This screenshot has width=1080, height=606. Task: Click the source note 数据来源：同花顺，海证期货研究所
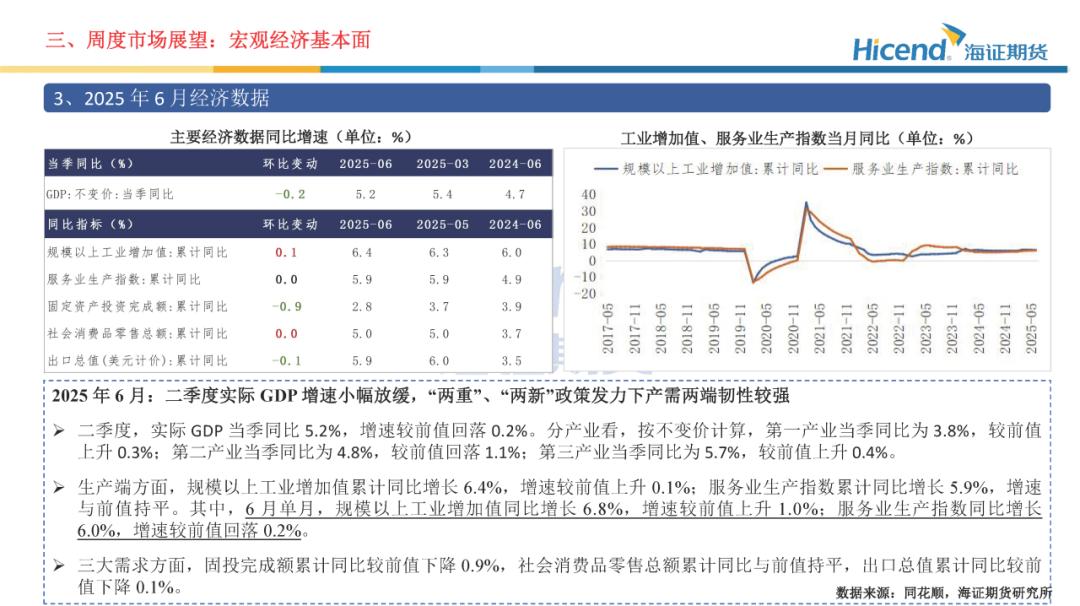coord(944,593)
